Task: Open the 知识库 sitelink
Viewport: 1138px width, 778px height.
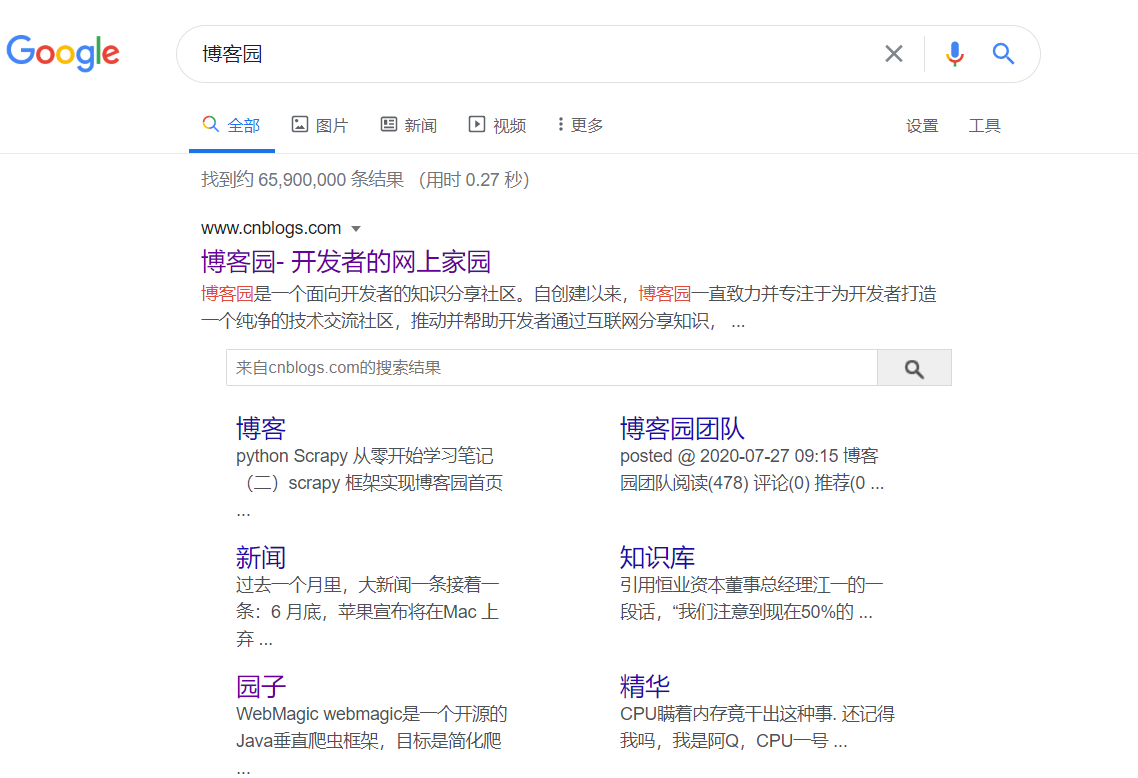Action: 657,557
